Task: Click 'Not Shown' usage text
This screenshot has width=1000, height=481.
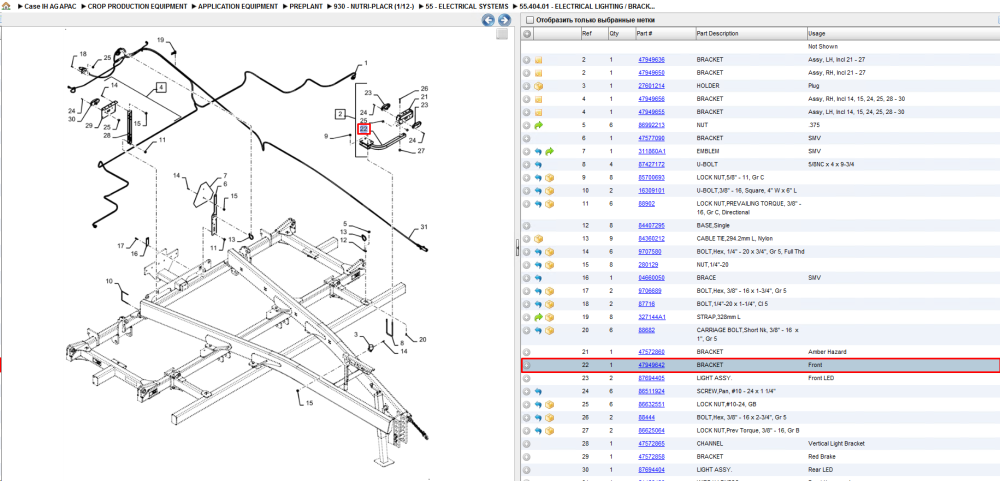Action: tap(823, 47)
